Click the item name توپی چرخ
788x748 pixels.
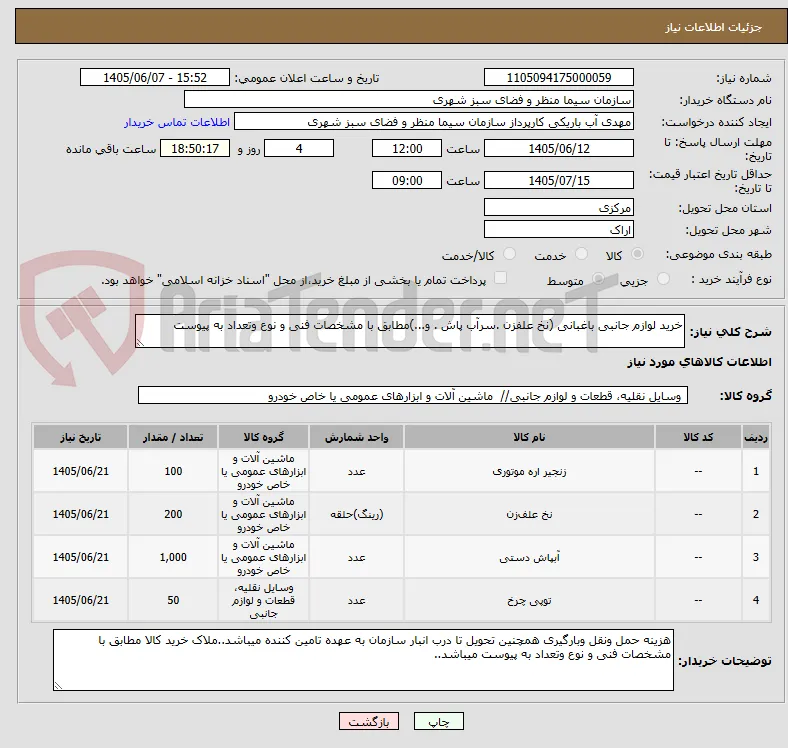(529, 600)
